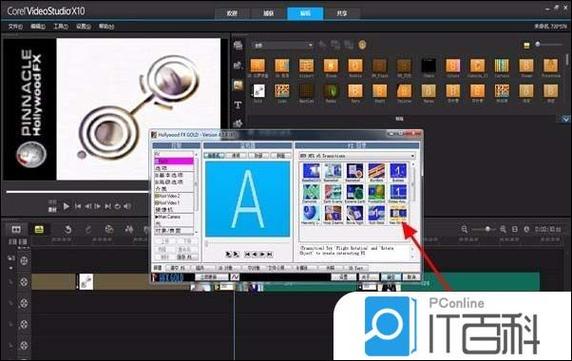Switch to the Capture step tab

[268, 13]
